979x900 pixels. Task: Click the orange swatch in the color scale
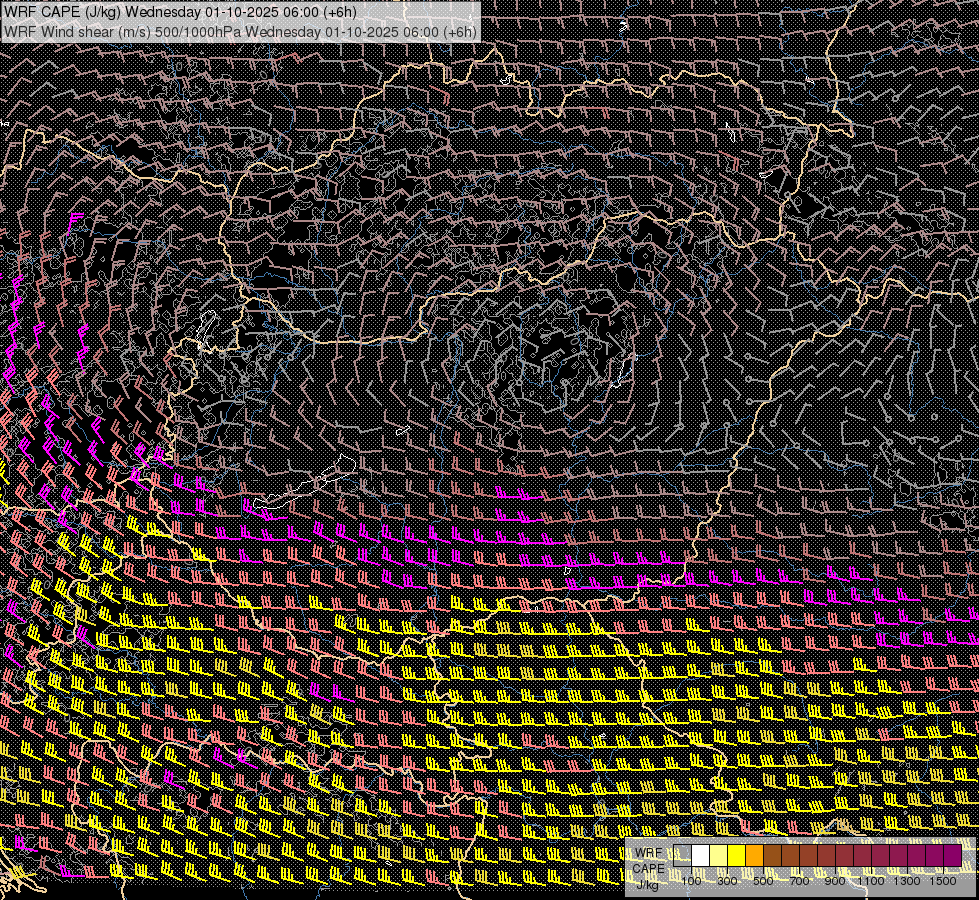click(x=755, y=855)
